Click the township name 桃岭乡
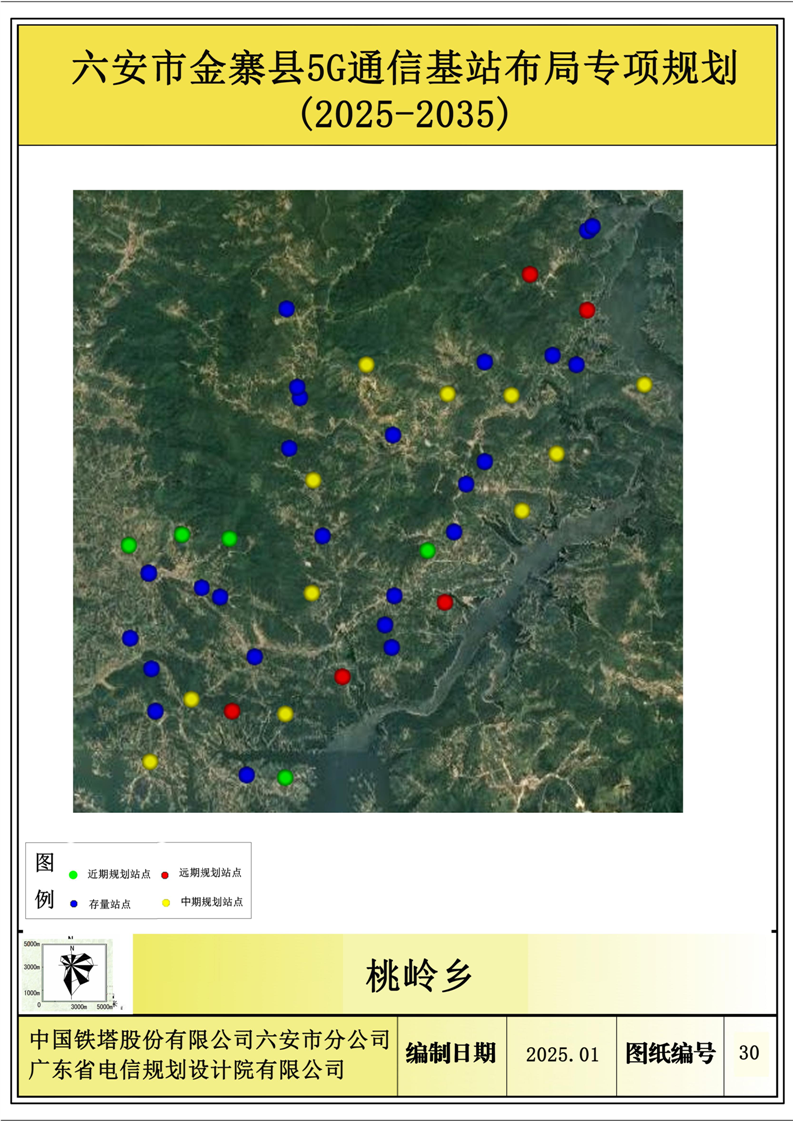Viewport: 793px width, 1122px height. [419, 975]
